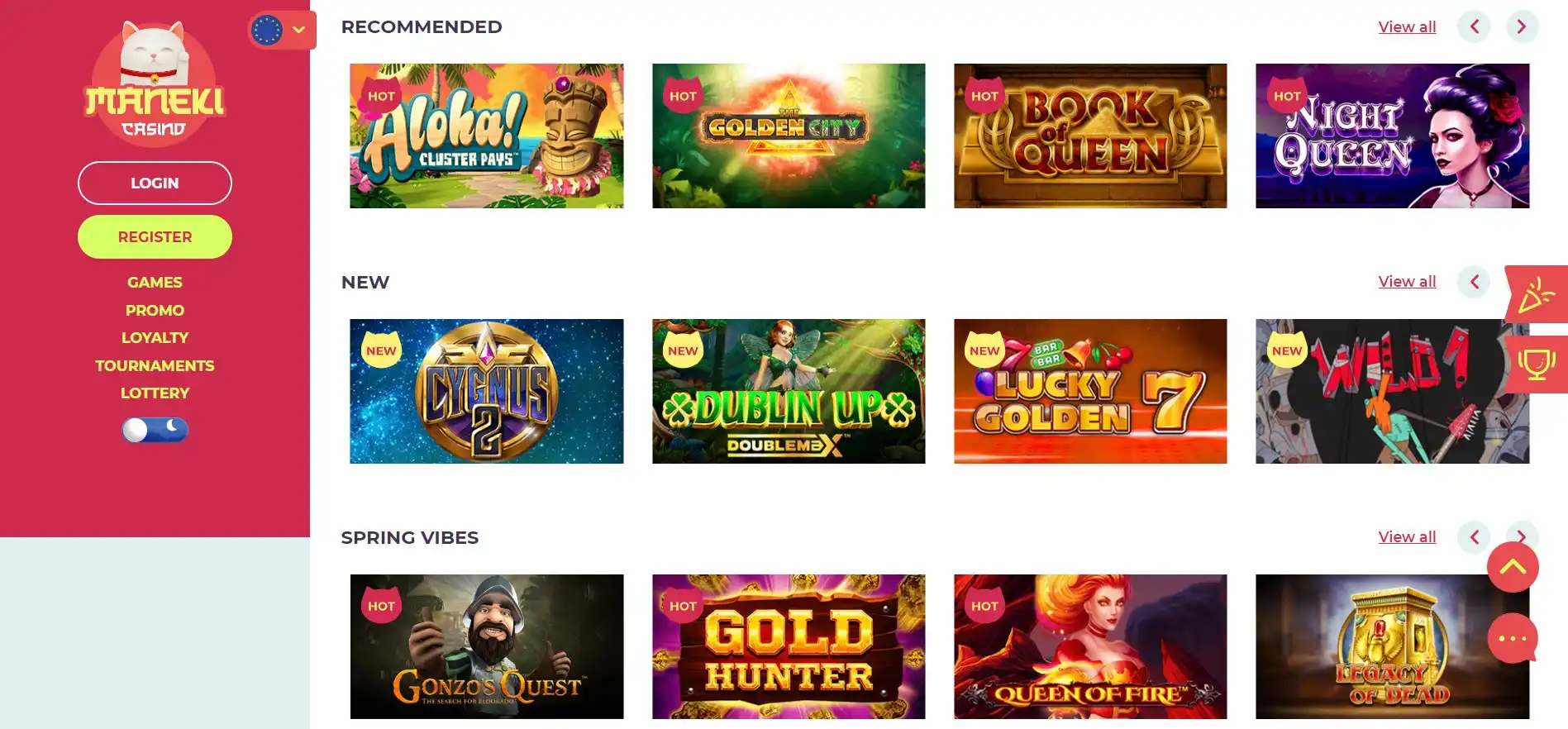
Task: Go to the Lottery menu item
Action: click(155, 393)
